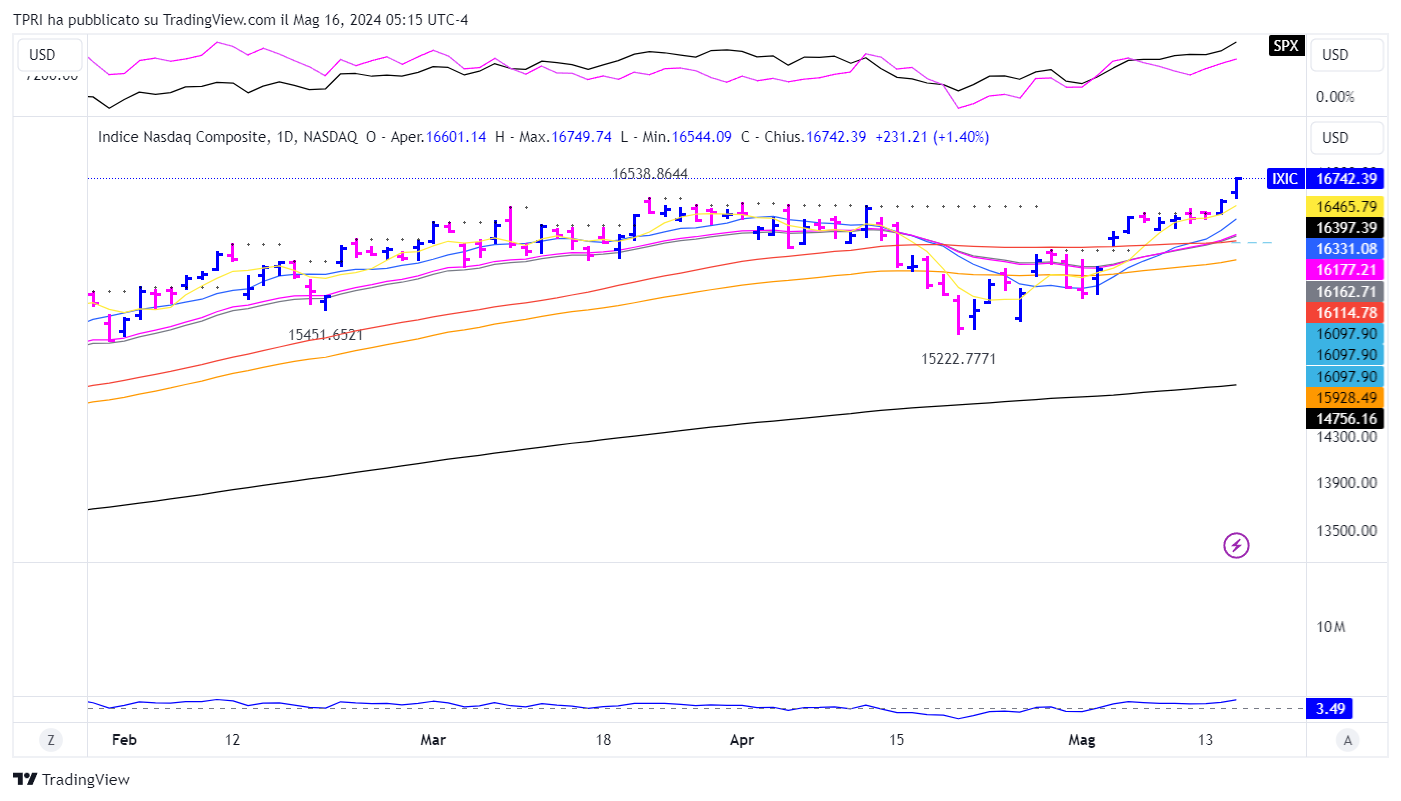Screen dimensions: 1401x801
Task: Click the circular Z timezone button
Action: (49, 740)
